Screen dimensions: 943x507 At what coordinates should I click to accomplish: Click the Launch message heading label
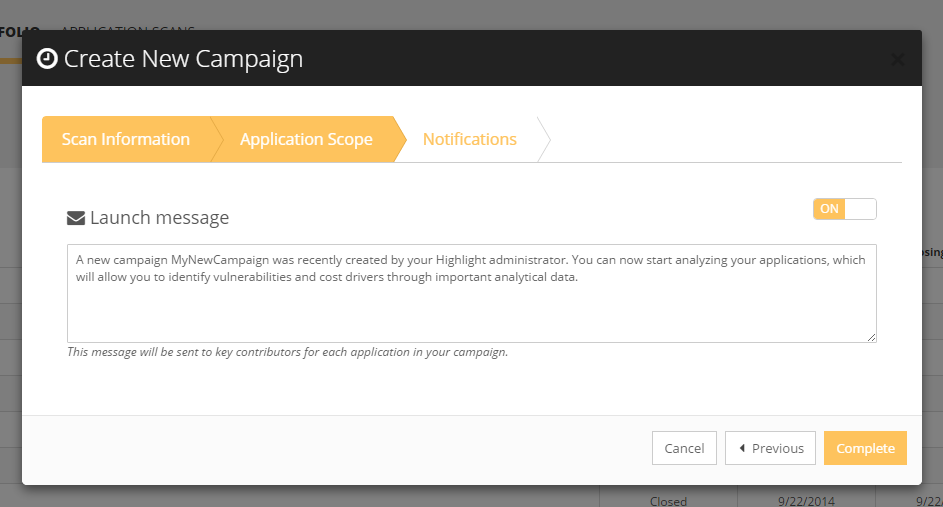click(x=159, y=218)
